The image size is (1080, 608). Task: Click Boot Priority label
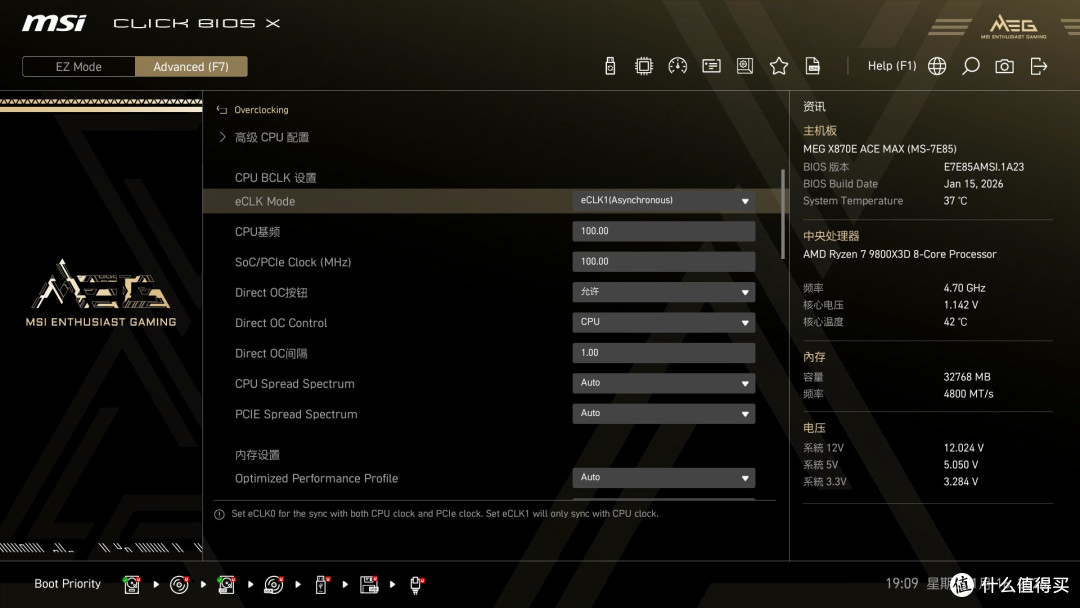68,583
